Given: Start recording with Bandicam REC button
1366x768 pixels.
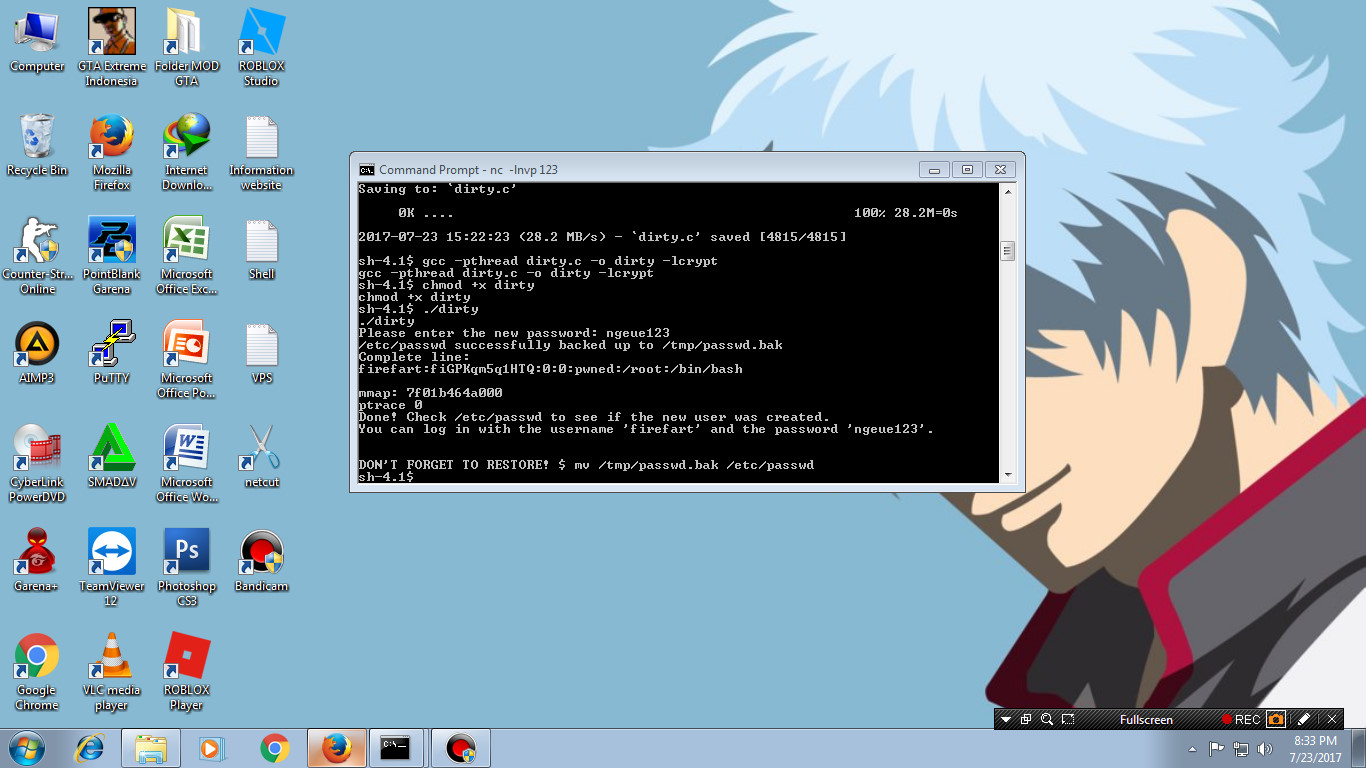Looking at the screenshot, I should pos(1241,720).
